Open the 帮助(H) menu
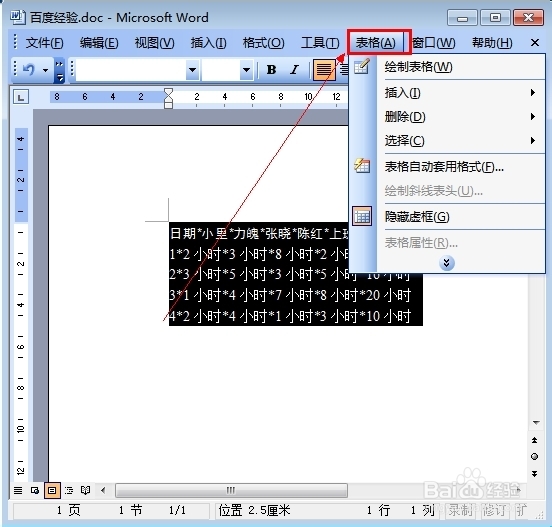Screen dimensions: 552x527 coord(492,43)
